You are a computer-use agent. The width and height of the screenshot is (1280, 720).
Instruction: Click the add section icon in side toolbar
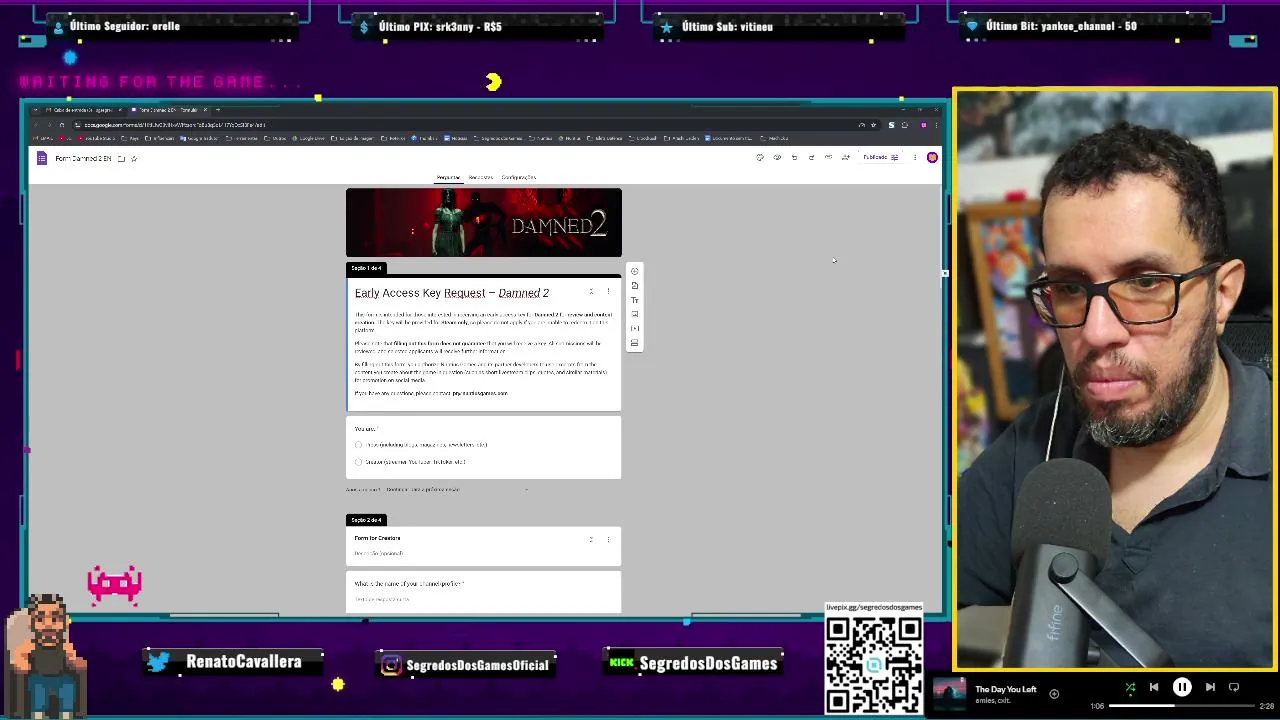(634, 343)
